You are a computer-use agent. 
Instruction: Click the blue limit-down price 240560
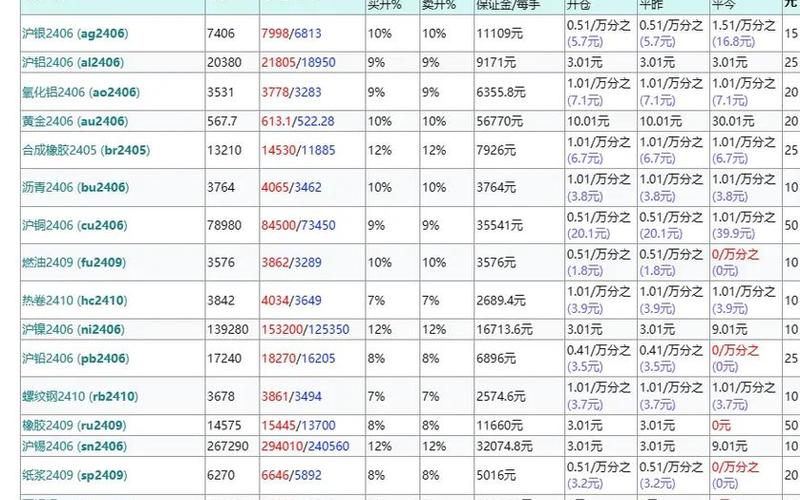coord(329,446)
